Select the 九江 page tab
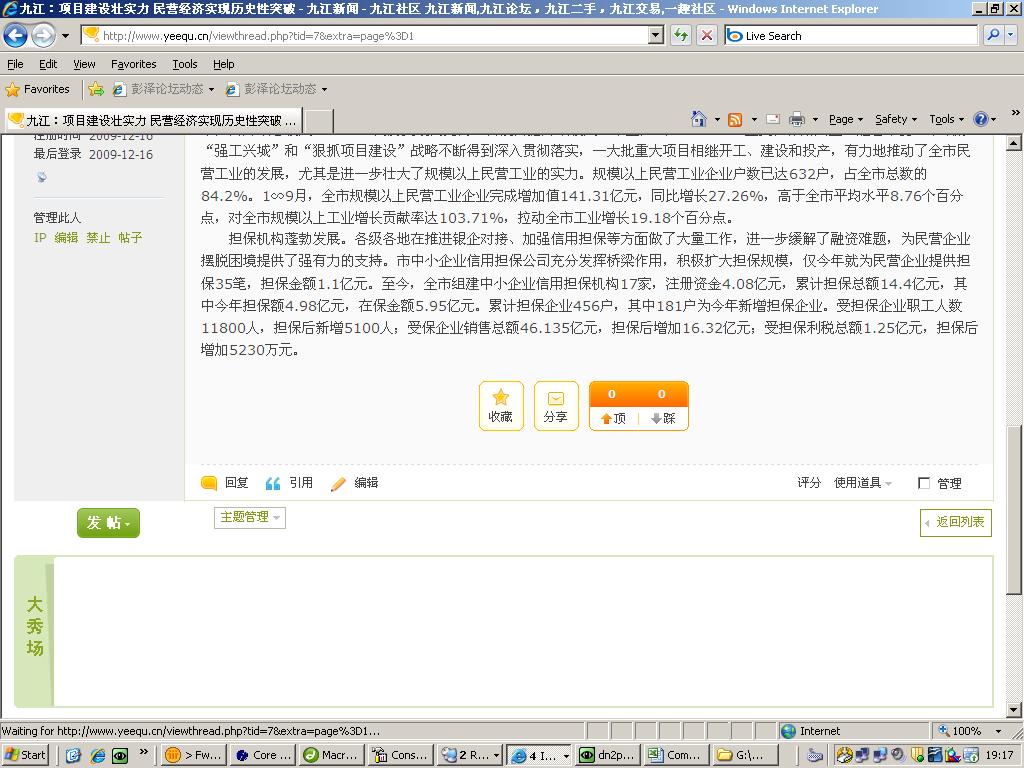Viewport: 1024px width, 768px height. point(154,120)
